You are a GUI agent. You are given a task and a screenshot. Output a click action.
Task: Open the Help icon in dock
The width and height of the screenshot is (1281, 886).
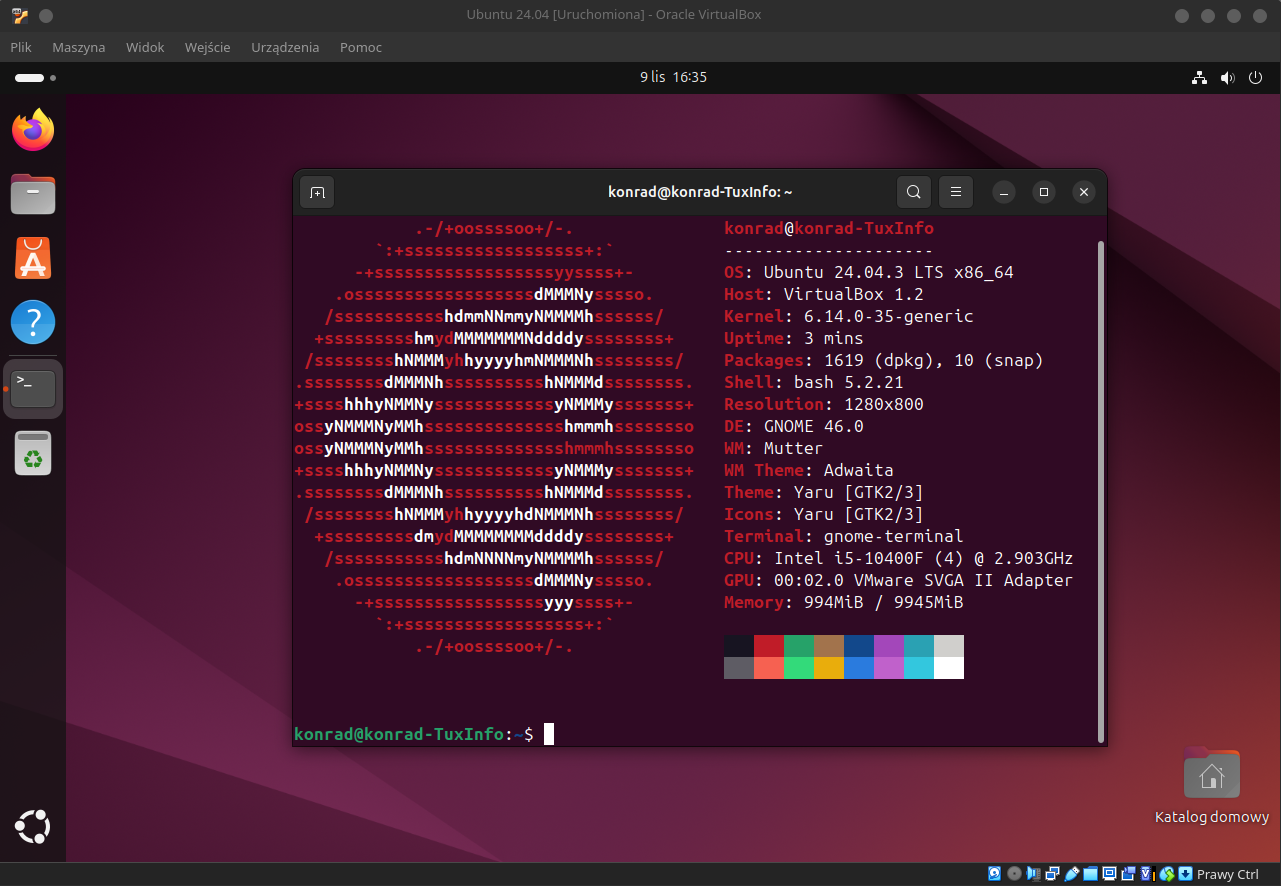[33, 323]
